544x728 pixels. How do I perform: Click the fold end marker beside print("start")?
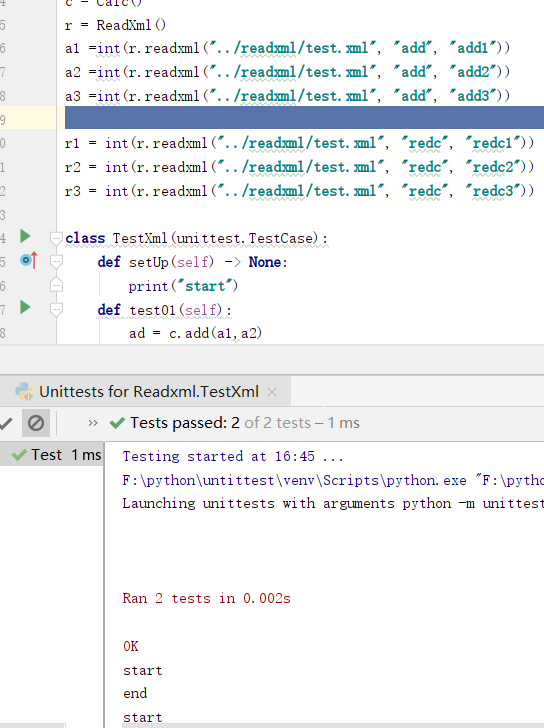(x=56, y=285)
